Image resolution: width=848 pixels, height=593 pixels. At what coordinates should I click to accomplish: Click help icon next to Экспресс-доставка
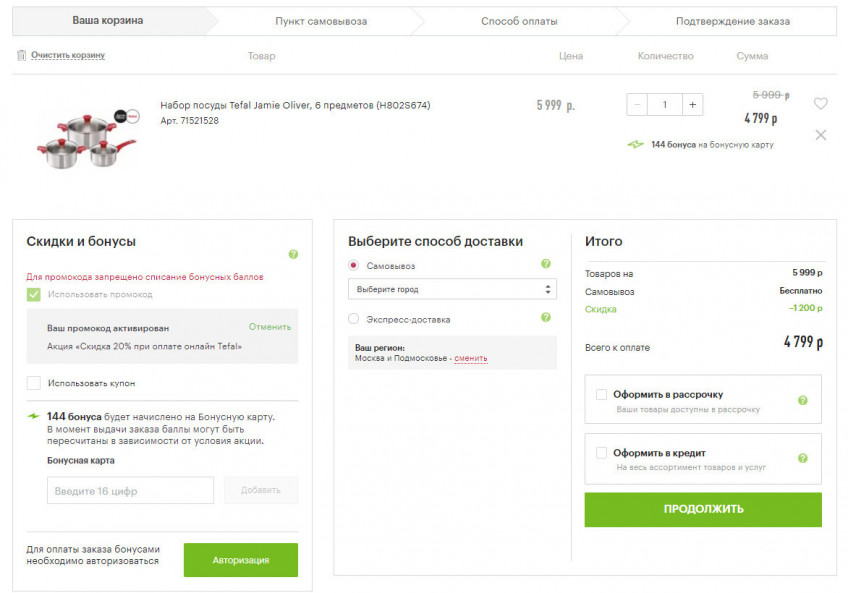pos(546,318)
